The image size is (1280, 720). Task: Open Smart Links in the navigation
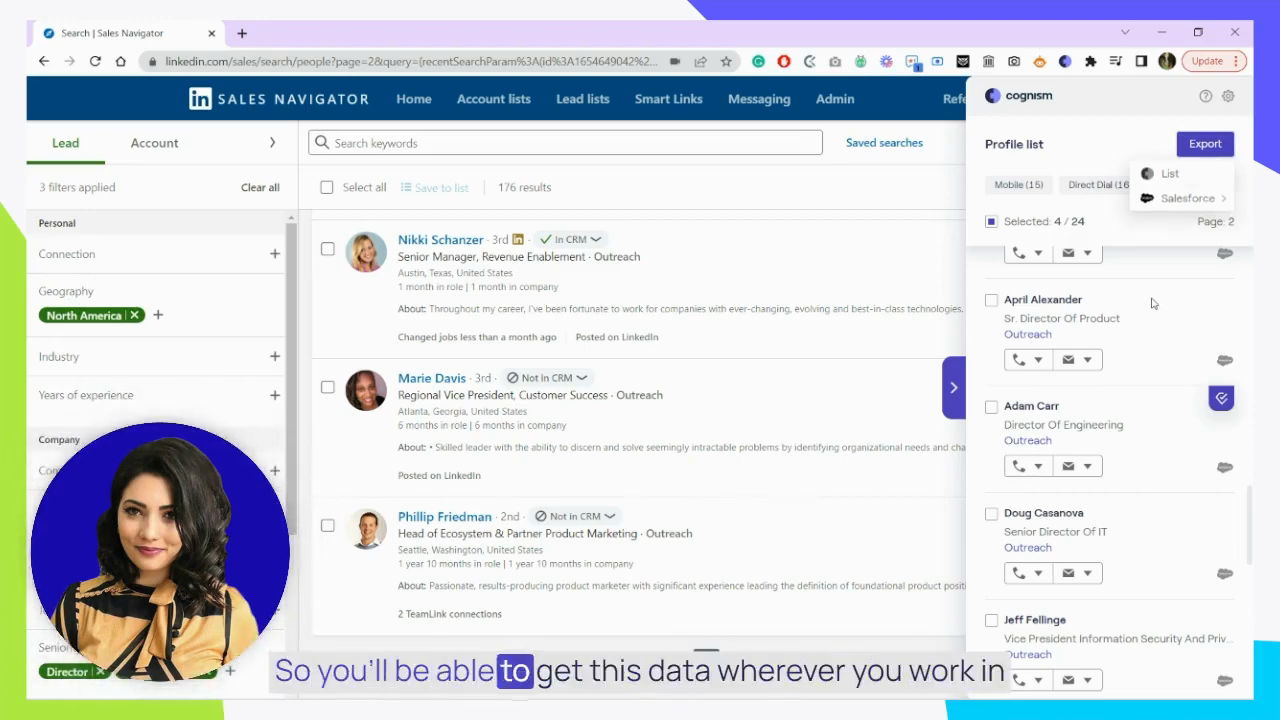click(x=669, y=99)
